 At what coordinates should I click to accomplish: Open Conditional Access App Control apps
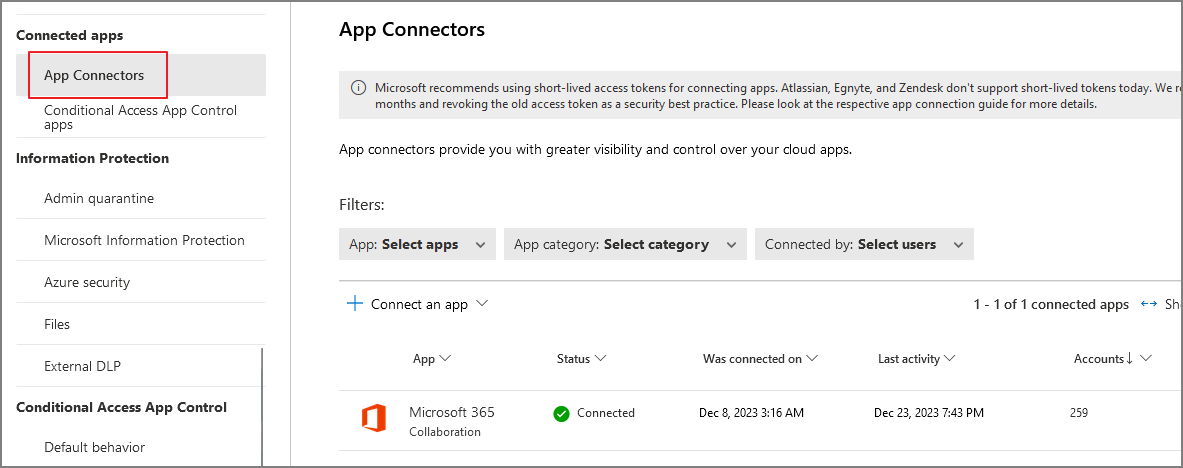140,117
